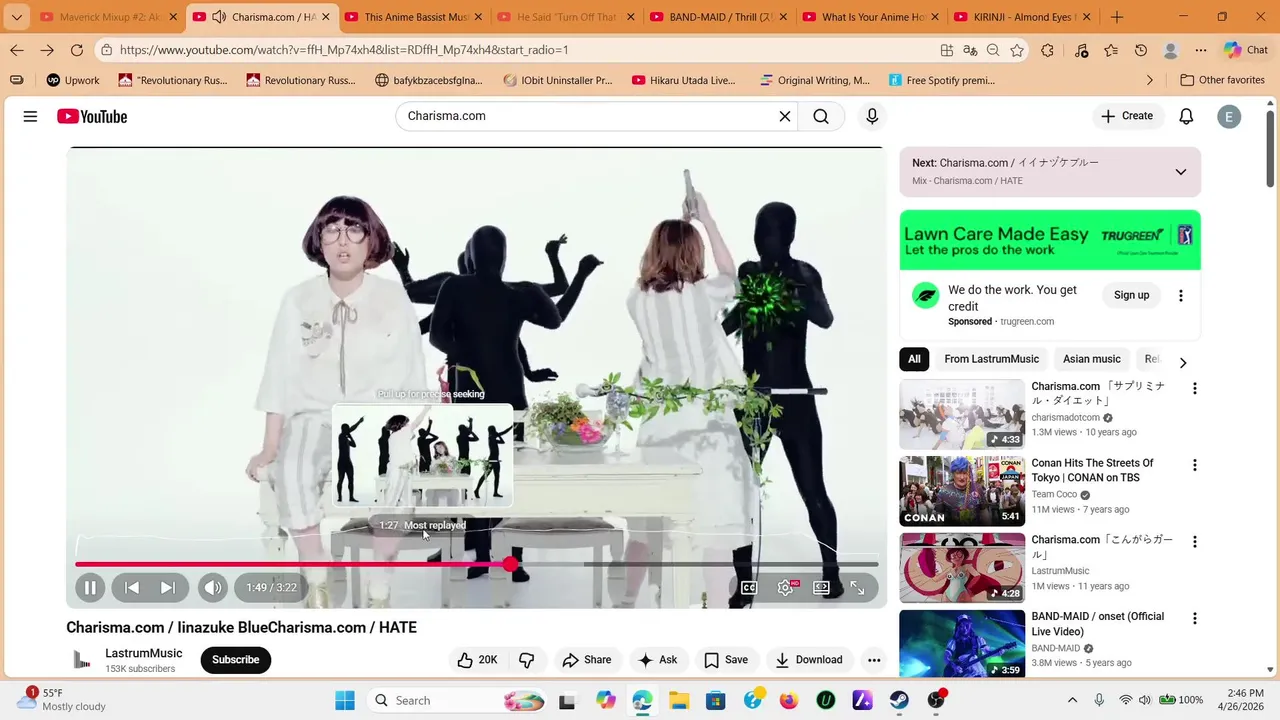Viewport: 1280px width, 720px height.
Task: Skip to the next video
Action: 168,588
